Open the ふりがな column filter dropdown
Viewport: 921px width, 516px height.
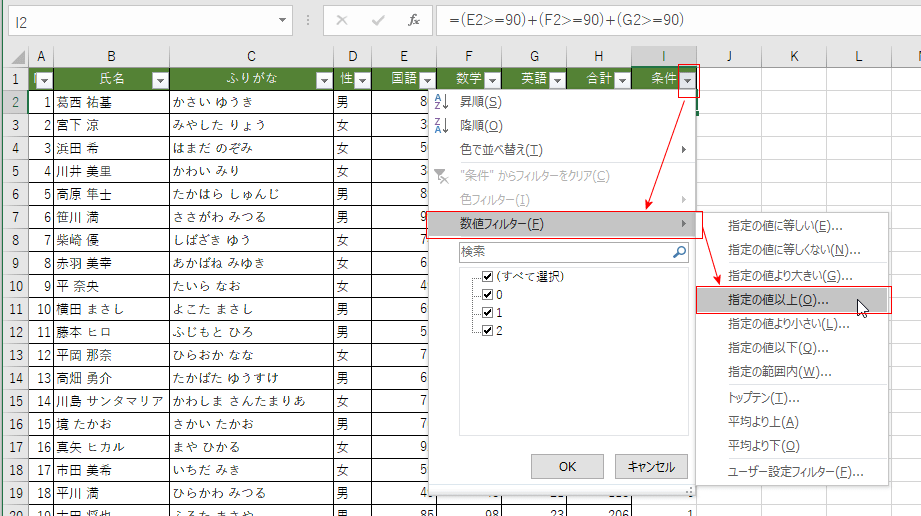click(x=324, y=81)
